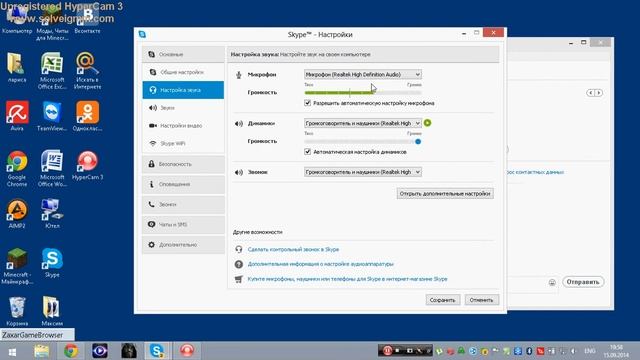
Task: Click the shopping cart icon
Action: 239,279
